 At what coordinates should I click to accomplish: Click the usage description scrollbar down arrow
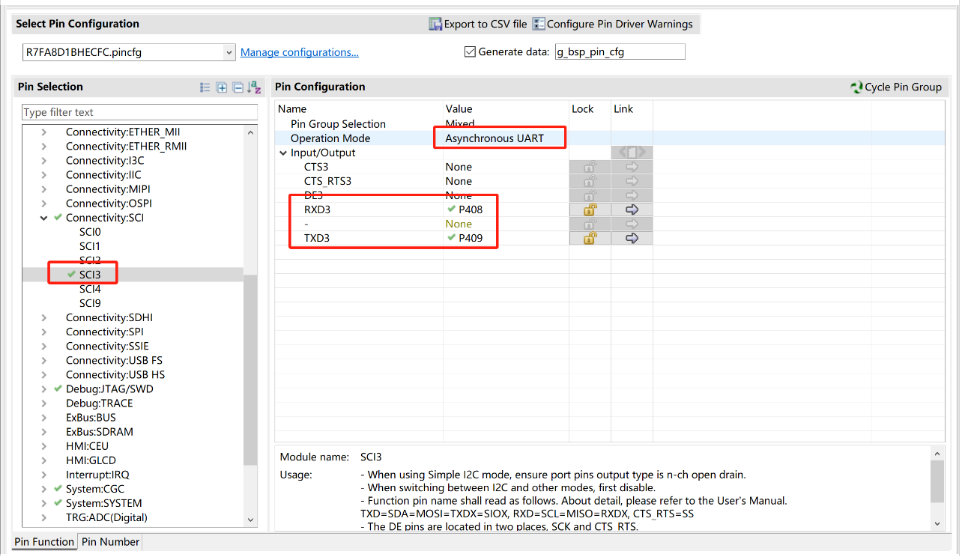pos(937,524)
